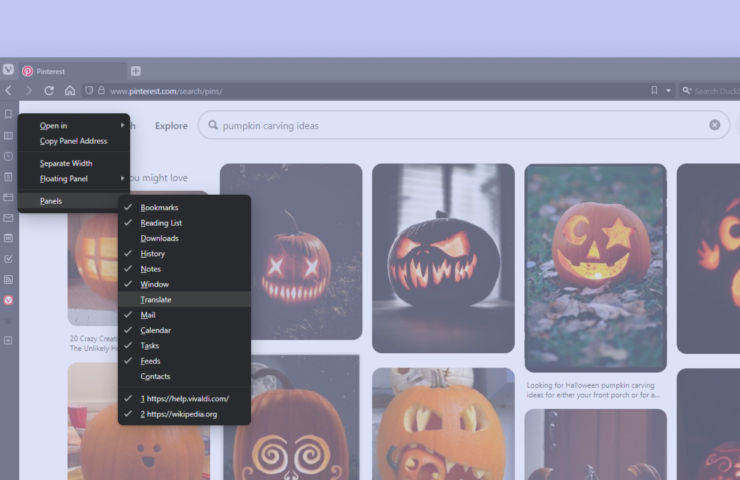Open the Vivaldi main menu icon
The height and width of the screenshot is (480, 740).
pos(8,70)
